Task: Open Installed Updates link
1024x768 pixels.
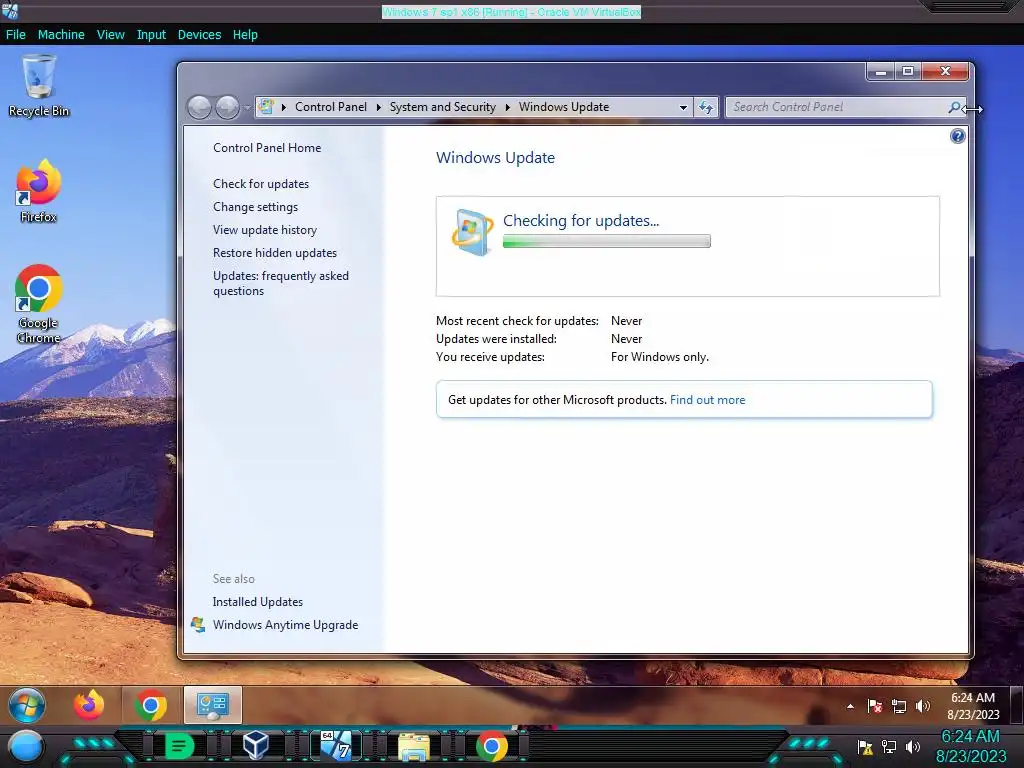Action: 257,601
